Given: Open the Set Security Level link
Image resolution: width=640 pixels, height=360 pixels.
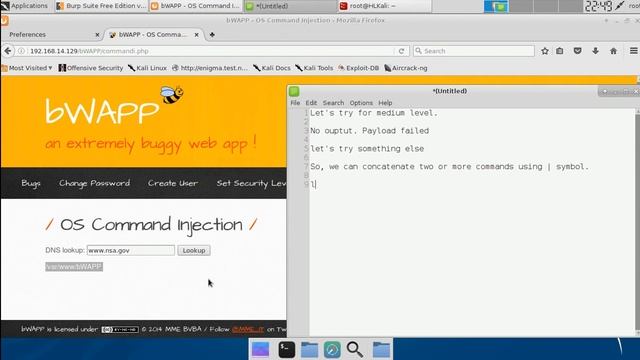Looking at the screenshot, I should 251,183.
